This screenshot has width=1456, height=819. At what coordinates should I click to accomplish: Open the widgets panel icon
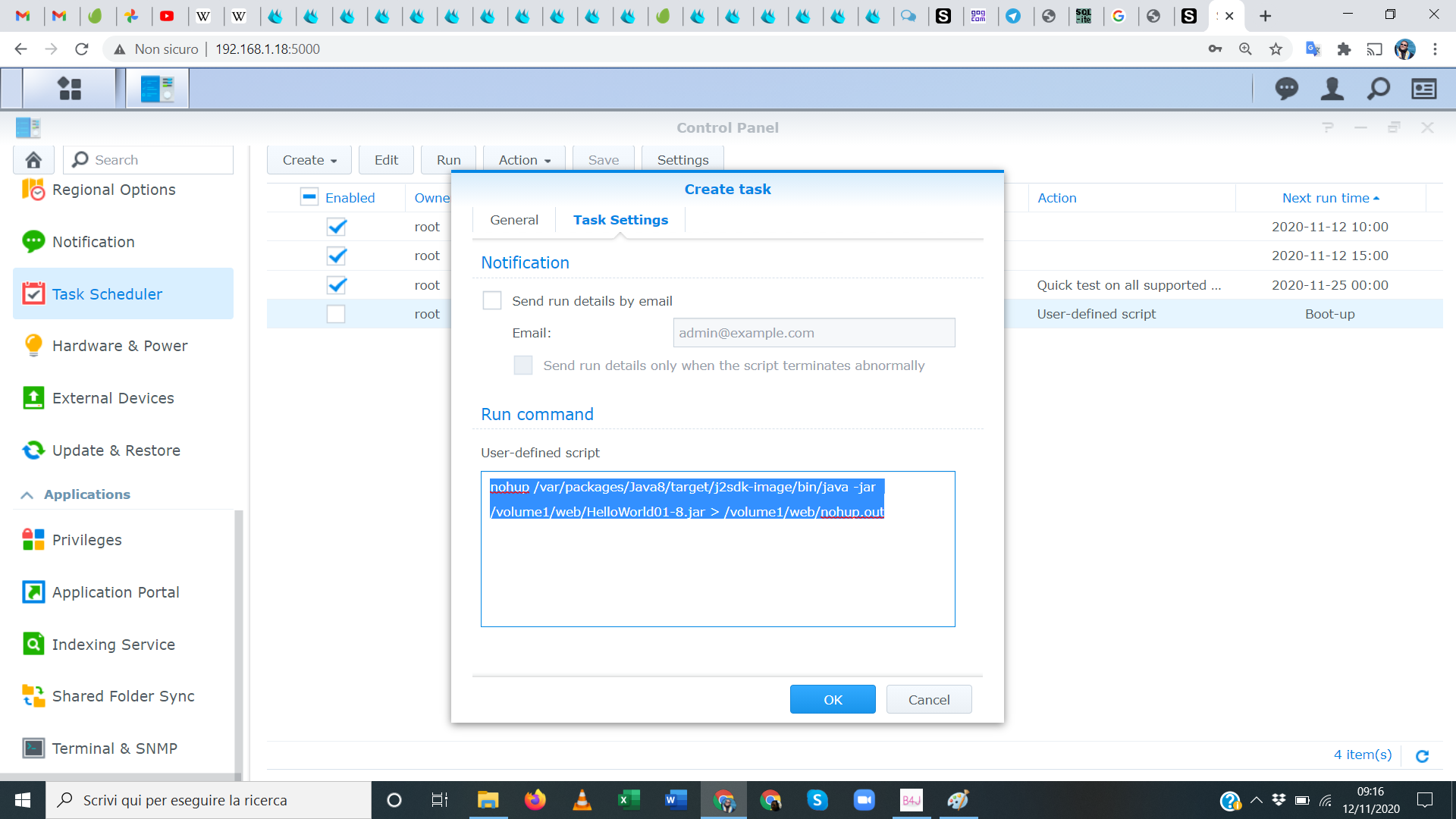pos(1423,89)
